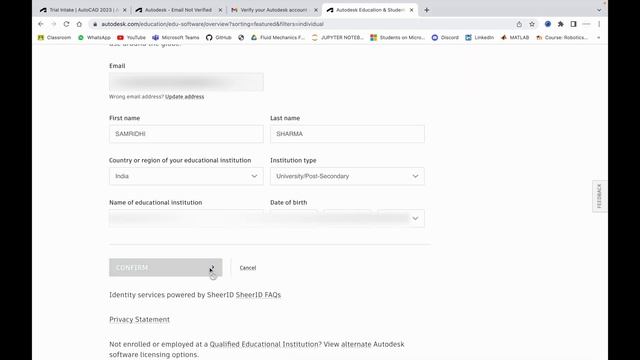640x360 pixels.
Task: Click the CONFIRM button
Action: coord(166,268)
